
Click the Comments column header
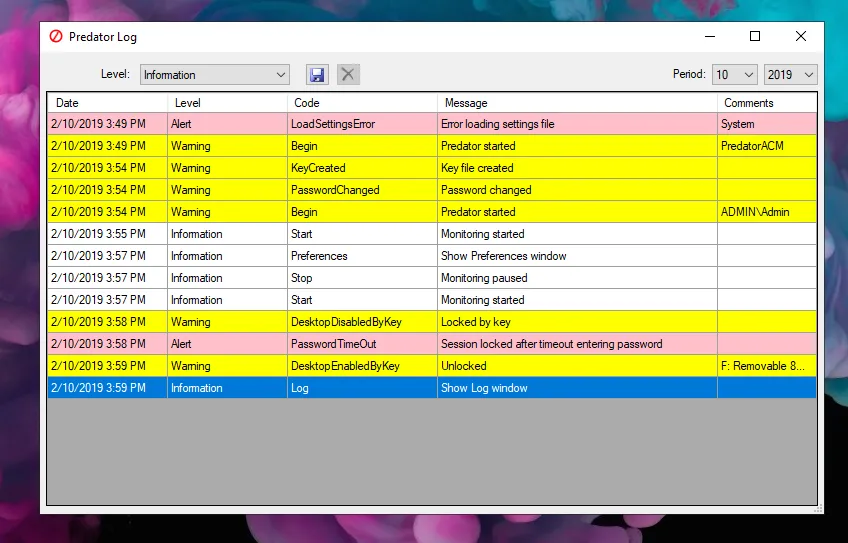click(x=766, y=103)
